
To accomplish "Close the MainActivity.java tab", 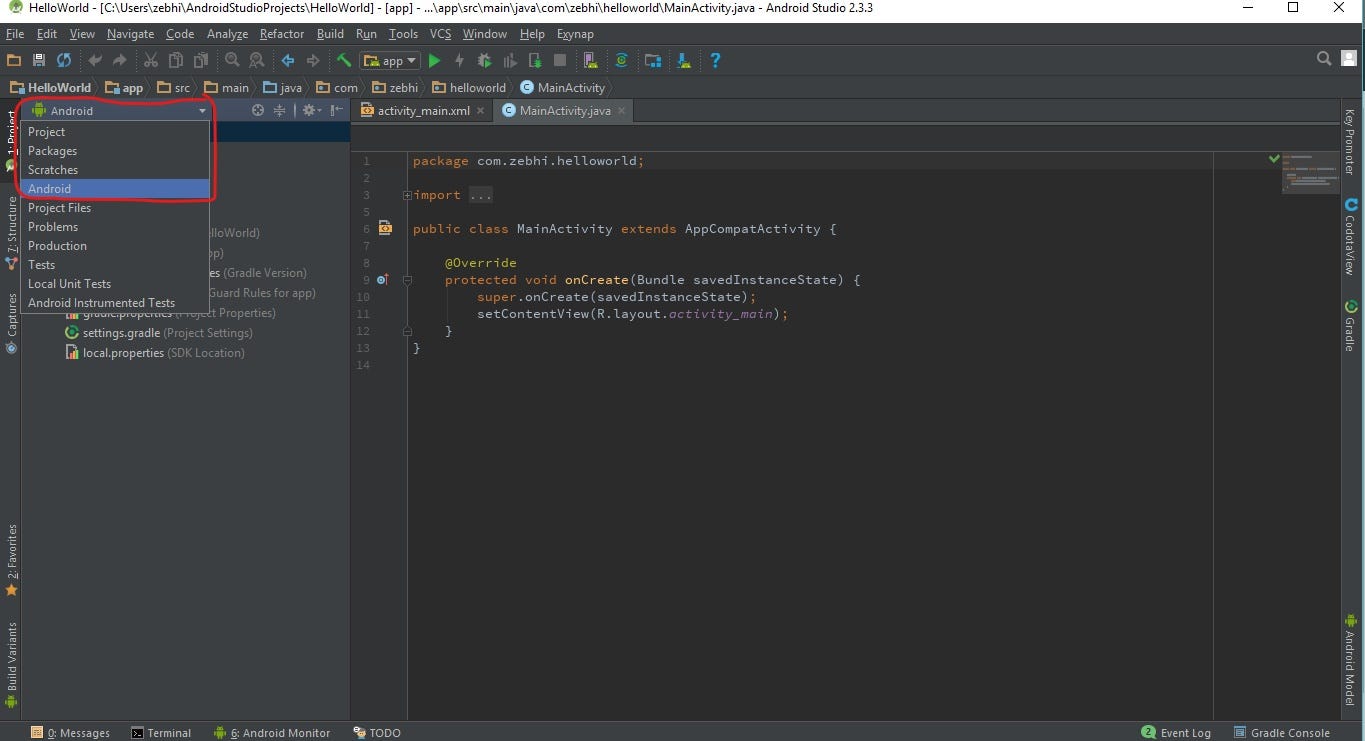I will tap(621, 111).
